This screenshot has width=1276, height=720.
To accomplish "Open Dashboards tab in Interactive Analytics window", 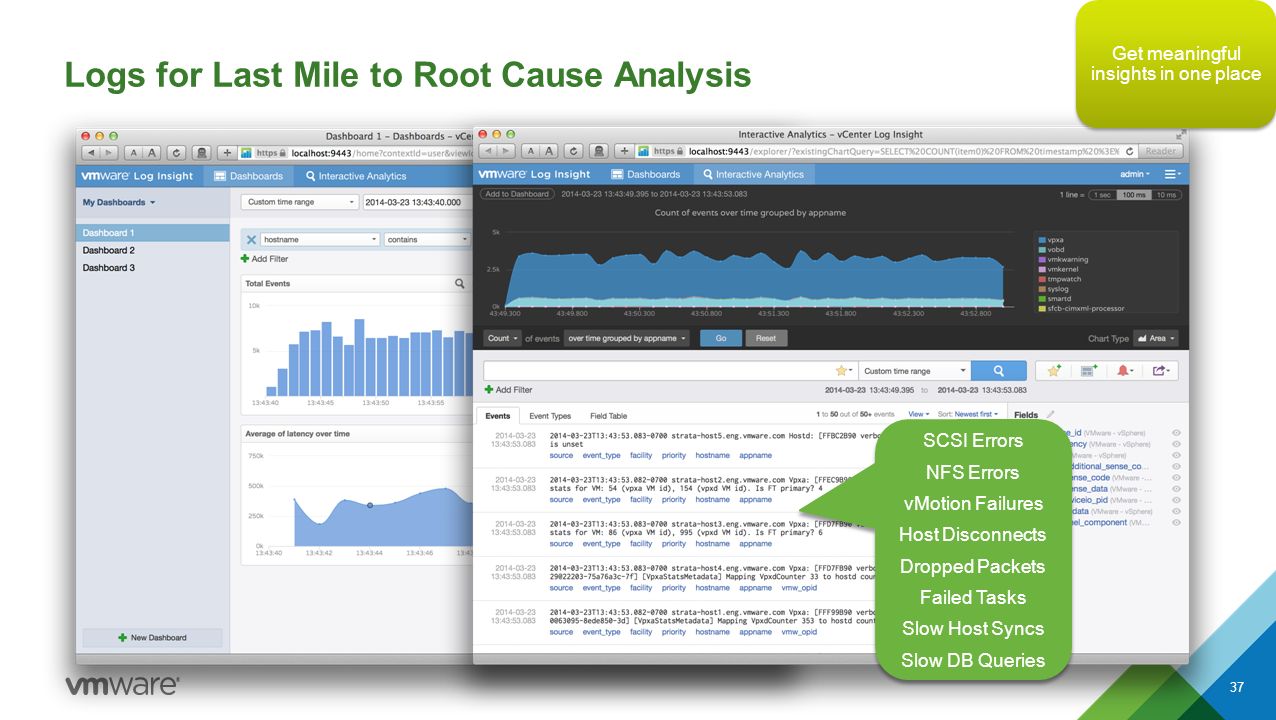I will click(x=645, y=174).
